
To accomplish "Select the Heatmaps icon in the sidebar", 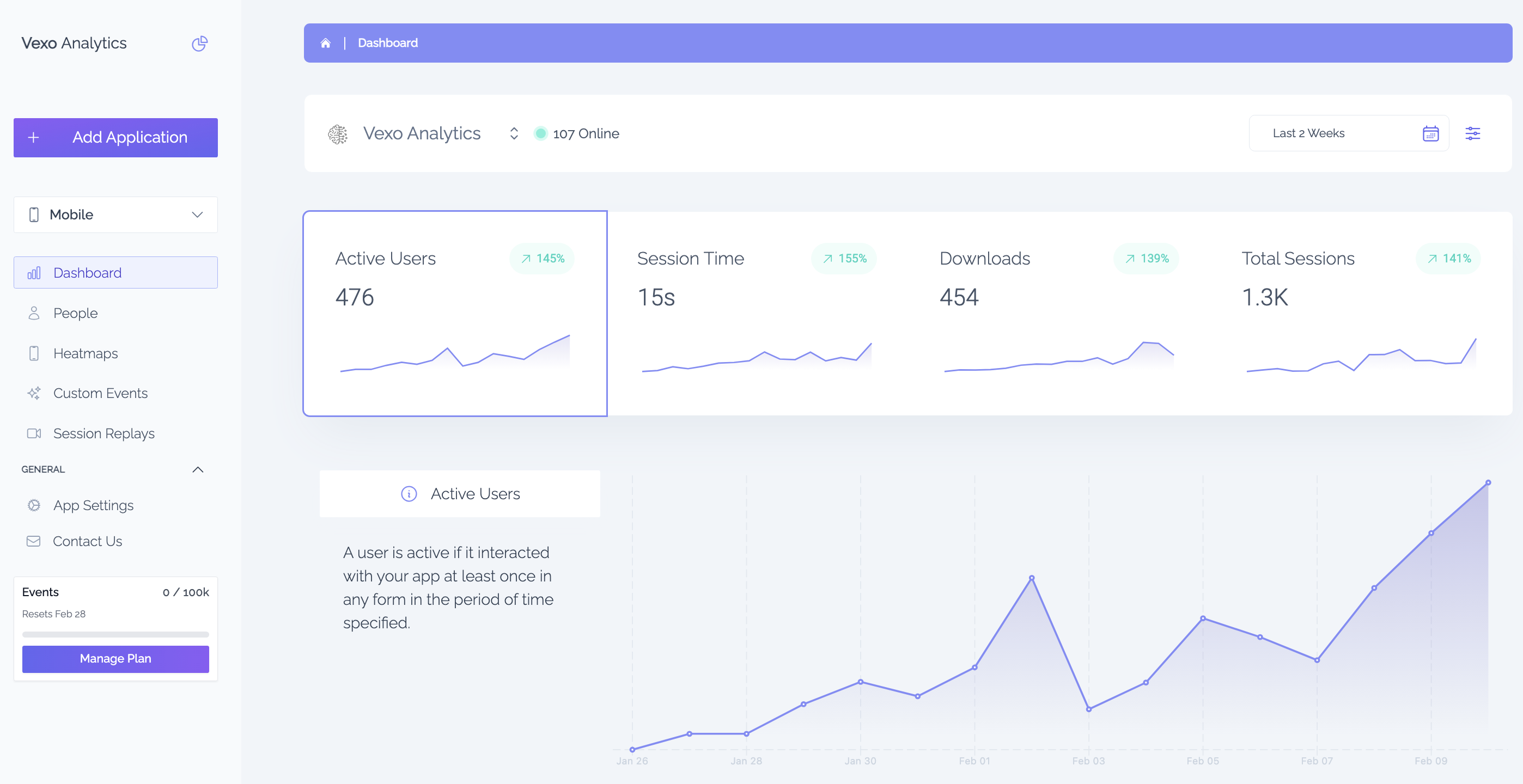I will point(34,353).
